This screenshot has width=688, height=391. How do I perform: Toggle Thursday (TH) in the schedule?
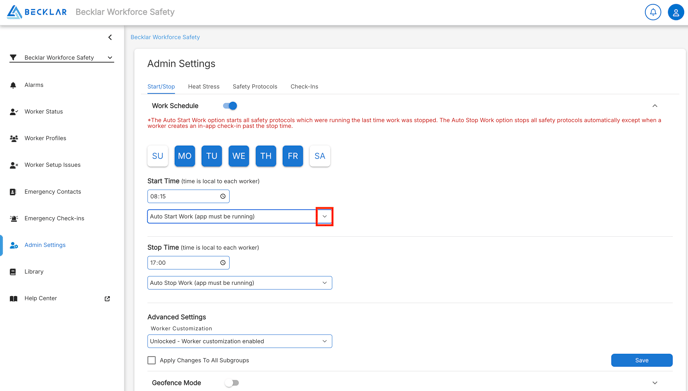266,156
